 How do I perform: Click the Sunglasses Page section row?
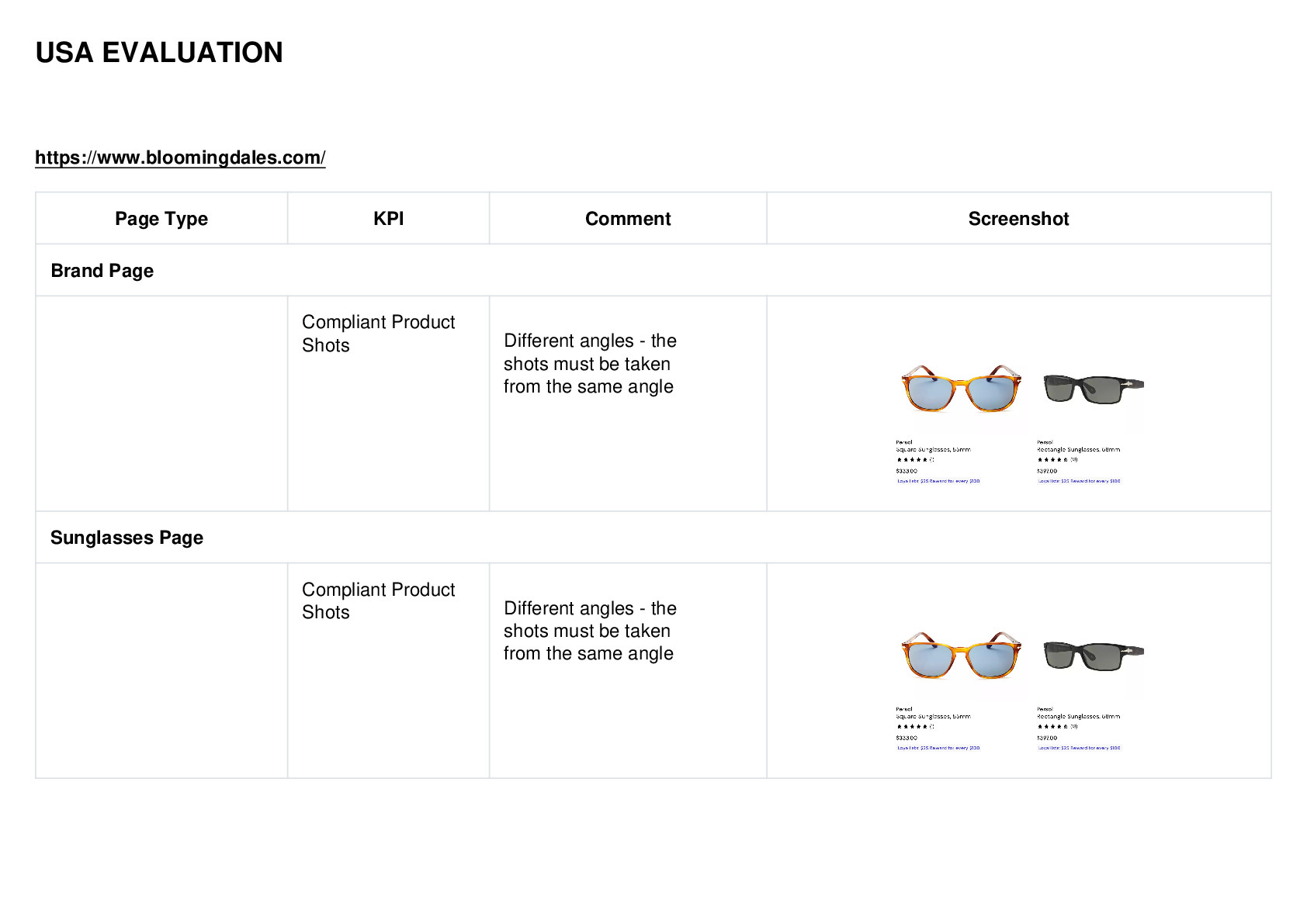653,537
